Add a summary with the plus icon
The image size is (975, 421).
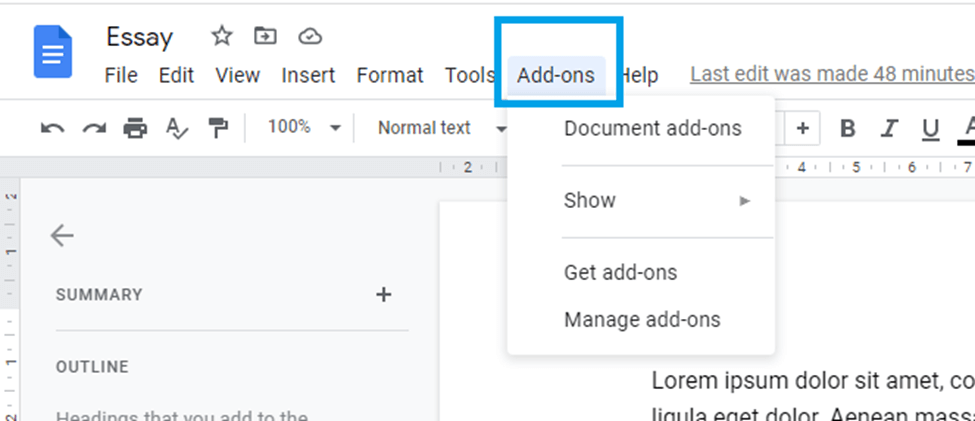384,294
